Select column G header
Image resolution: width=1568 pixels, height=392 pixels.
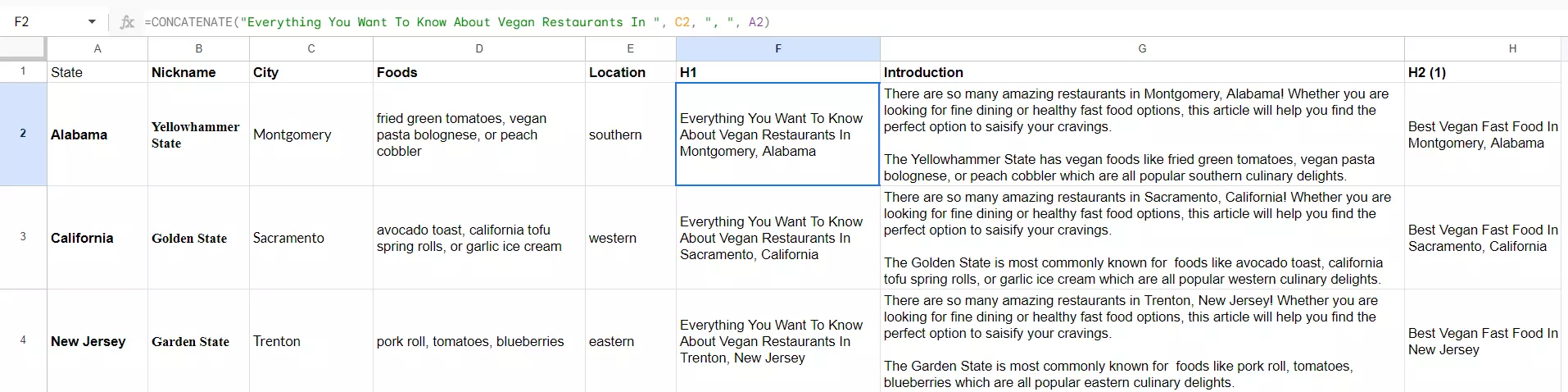point(1142,48)
